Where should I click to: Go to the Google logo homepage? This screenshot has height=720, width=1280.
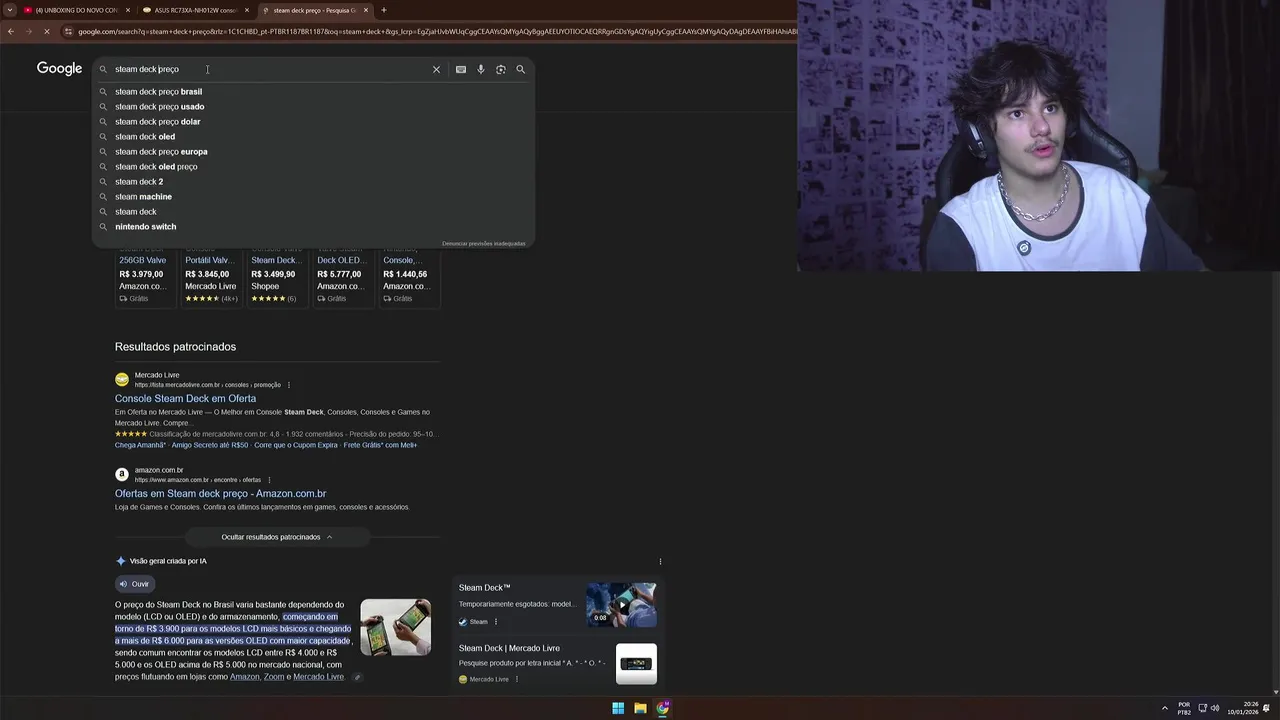(60, 68)
